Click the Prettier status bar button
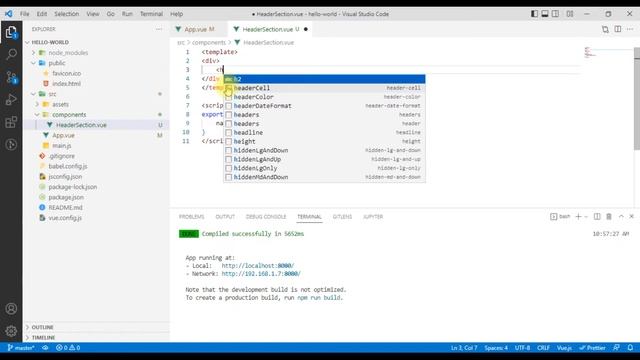 pyautogui.click(x=592, y=348)
